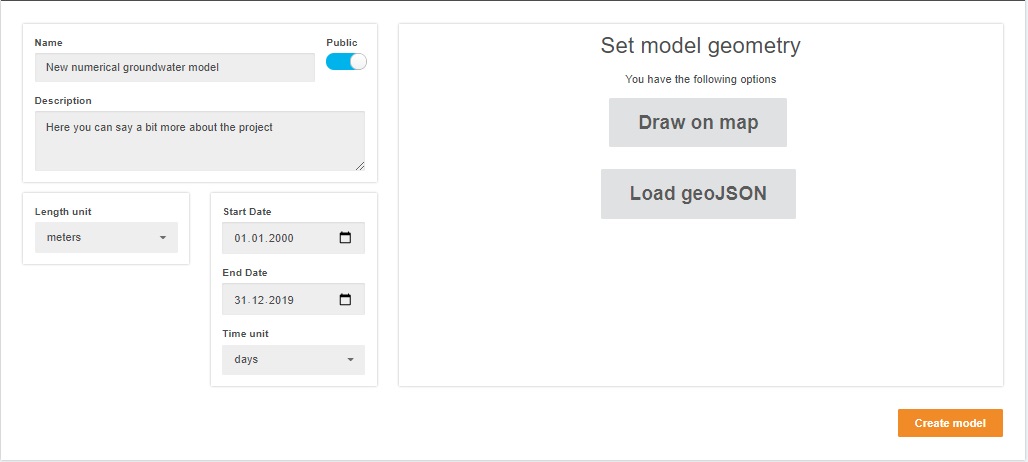Image resolution: width=1028 pixels, height=462 pixels.
Task: Toggle the Public switch off
Action: pyautogui.click(x=346, y=62)
